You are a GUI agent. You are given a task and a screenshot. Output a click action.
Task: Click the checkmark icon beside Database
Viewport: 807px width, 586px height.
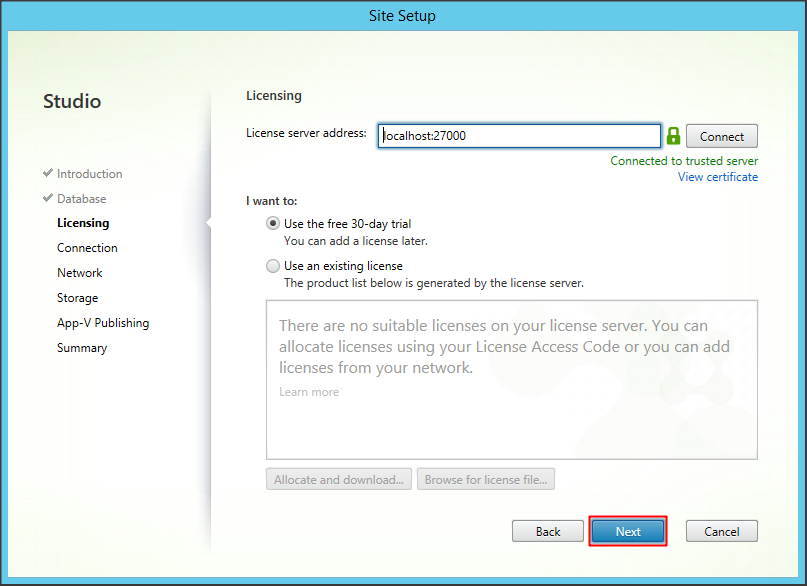pyautogui.click(x=48, y=199)
